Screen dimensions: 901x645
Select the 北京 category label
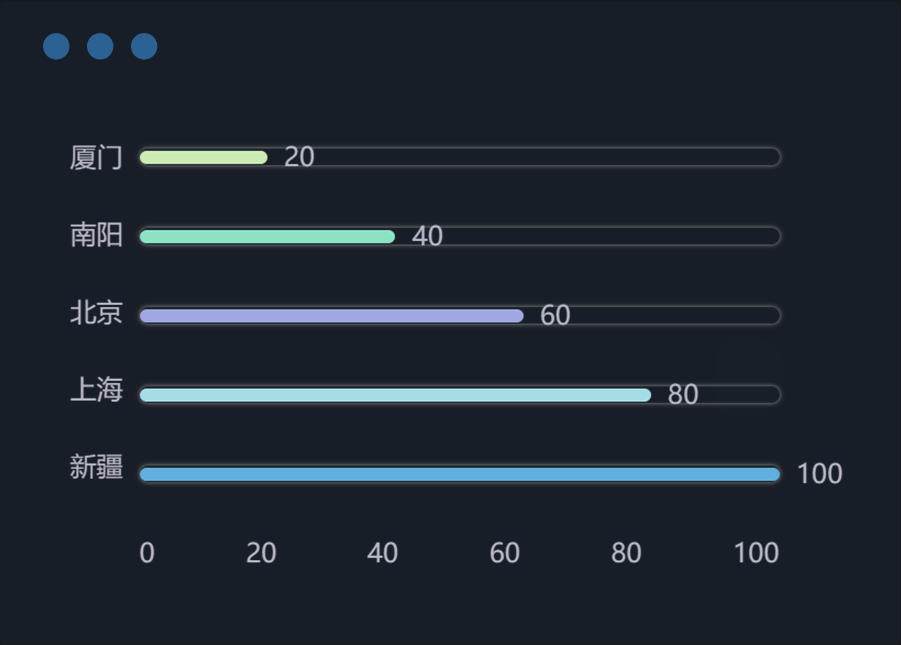click(x=96, y=314)
